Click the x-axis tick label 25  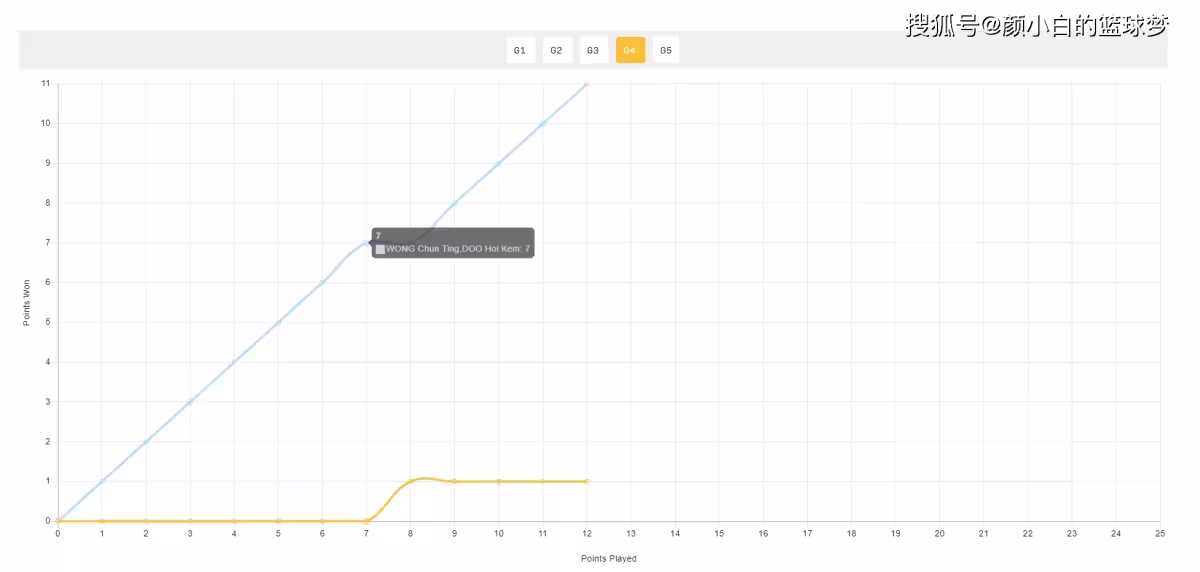(x=1159, y=534)
